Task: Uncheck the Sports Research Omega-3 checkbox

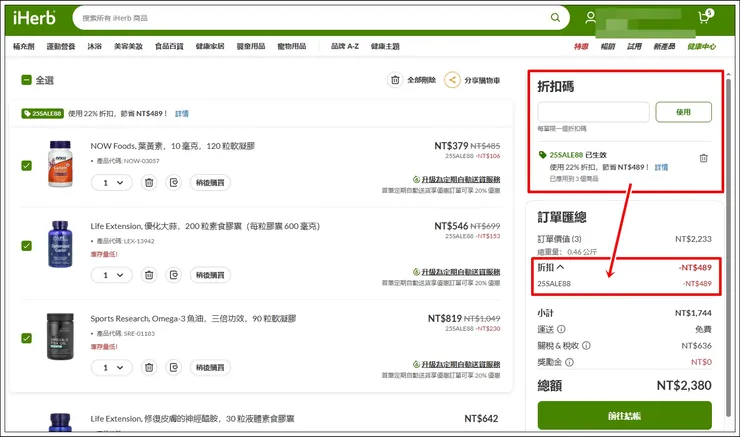Action: tap(27, 338)
